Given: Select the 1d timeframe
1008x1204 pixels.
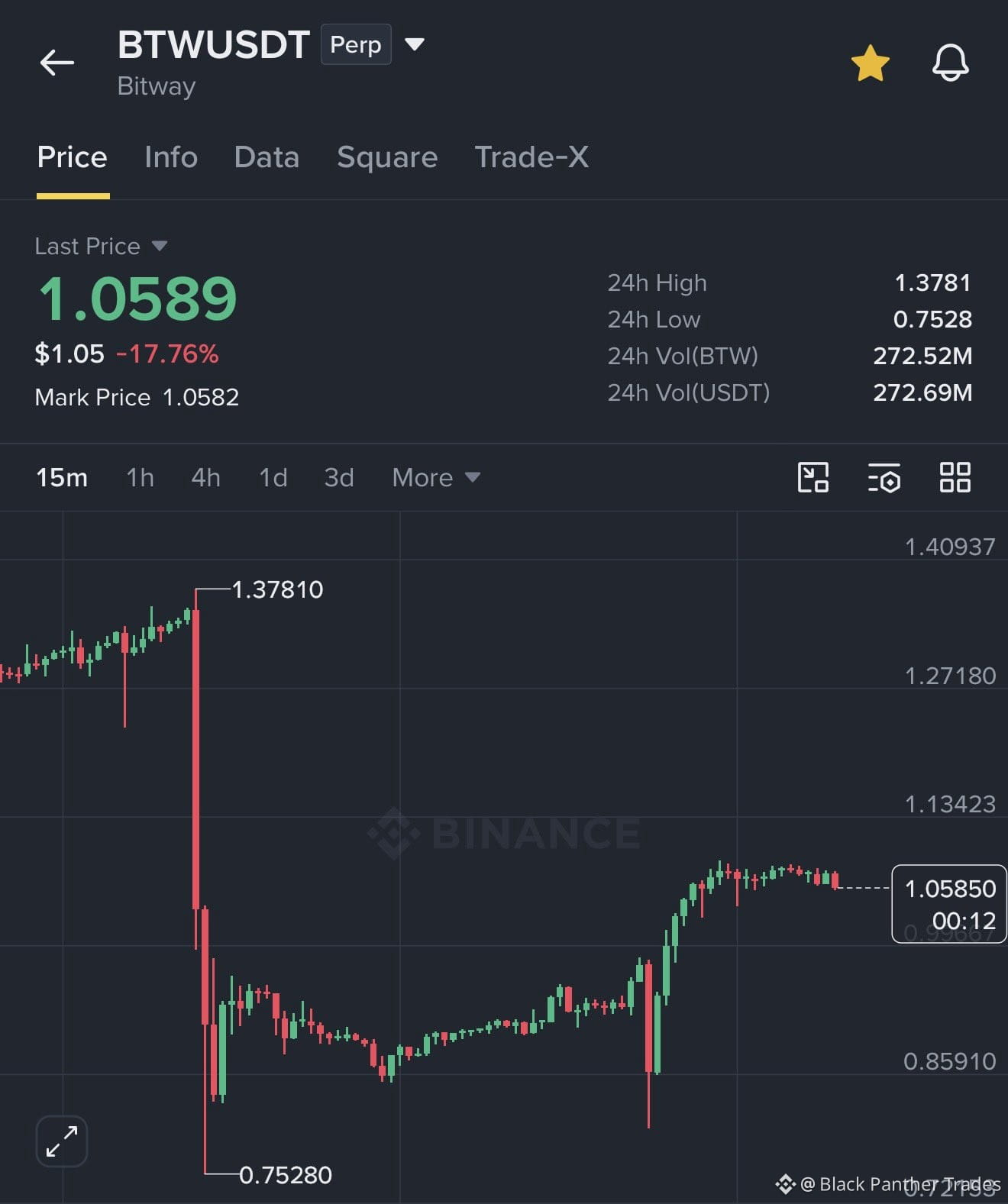Looking at the screenshot, I should (x=273, y=477).
